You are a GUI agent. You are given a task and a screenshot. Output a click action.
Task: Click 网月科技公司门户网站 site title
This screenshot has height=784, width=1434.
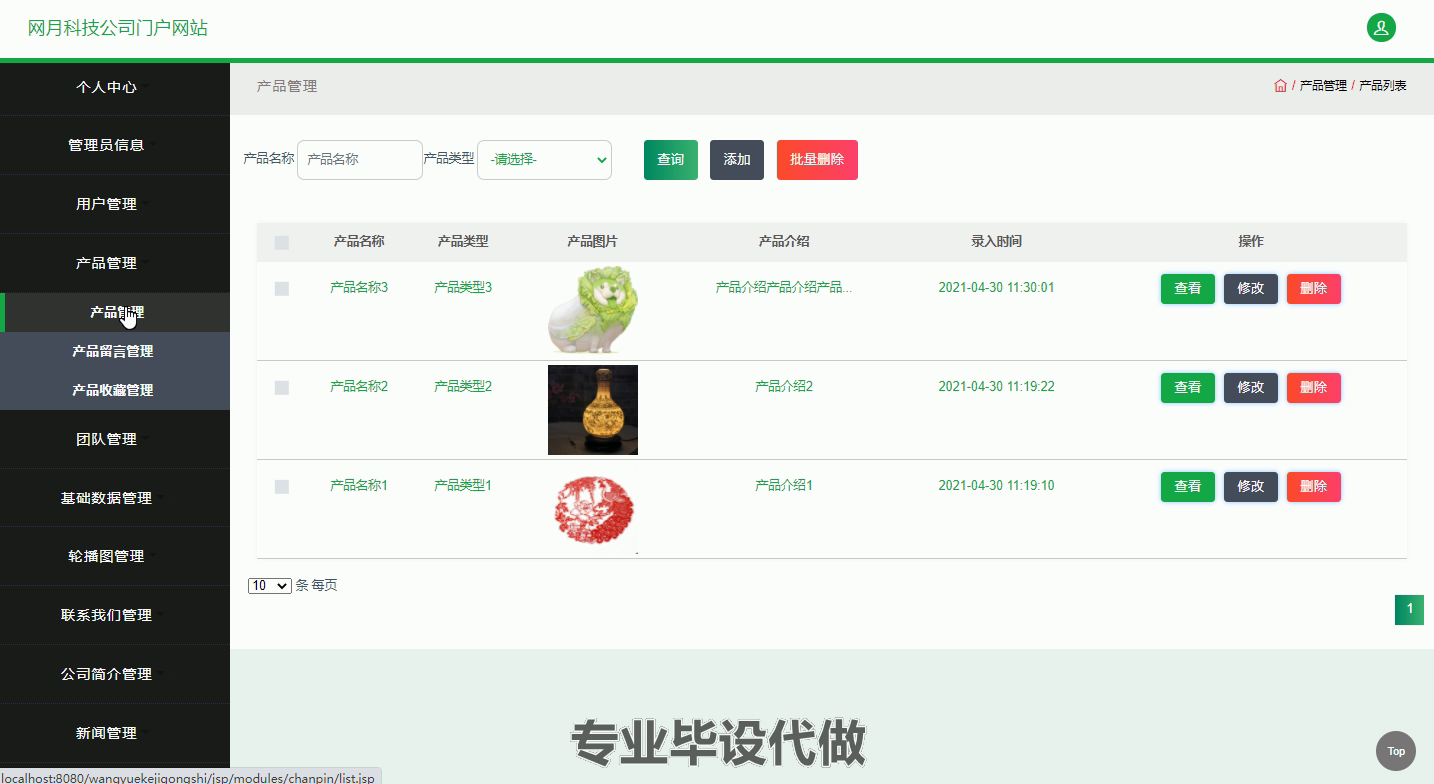pos(118,28)
